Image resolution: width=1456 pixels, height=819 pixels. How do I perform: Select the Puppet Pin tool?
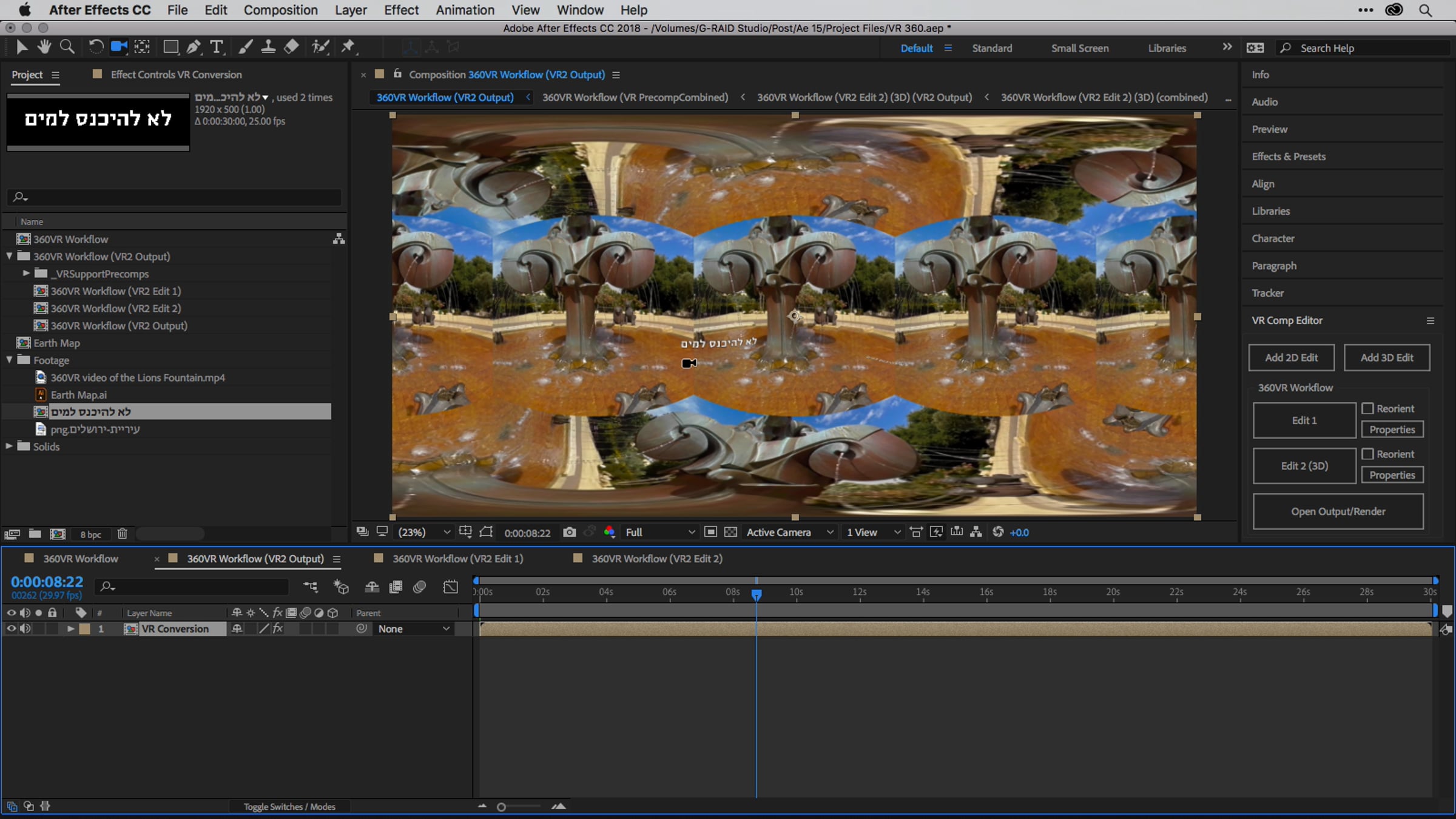[x=348, y=47]
